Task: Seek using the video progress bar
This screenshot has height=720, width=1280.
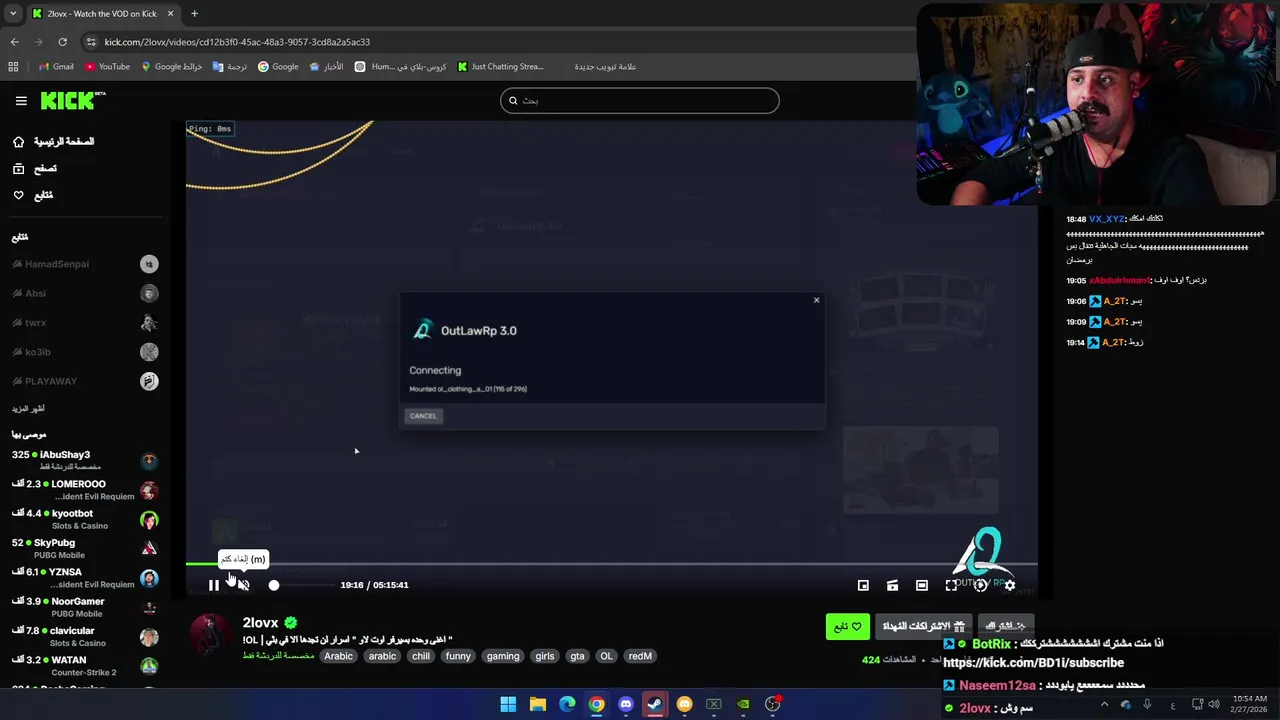Action: pos(611,564)
